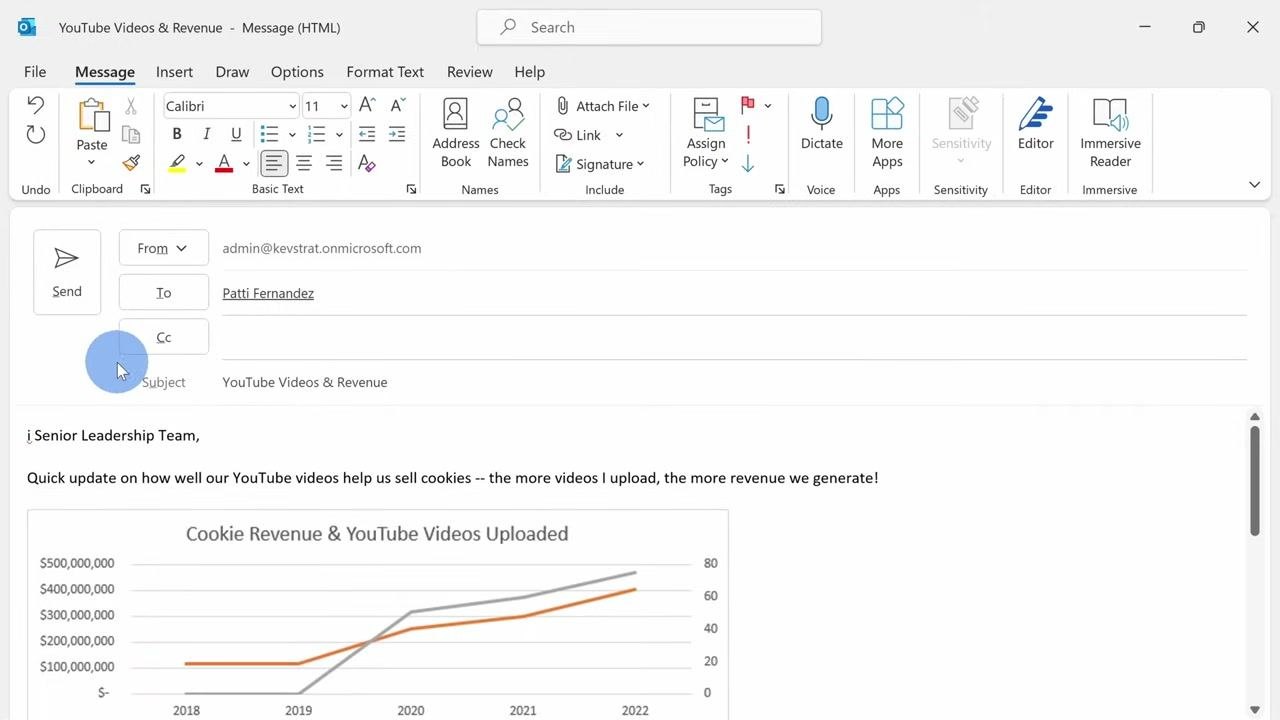
Task: Switch to the Insert tab
Action: click(174, 72)
